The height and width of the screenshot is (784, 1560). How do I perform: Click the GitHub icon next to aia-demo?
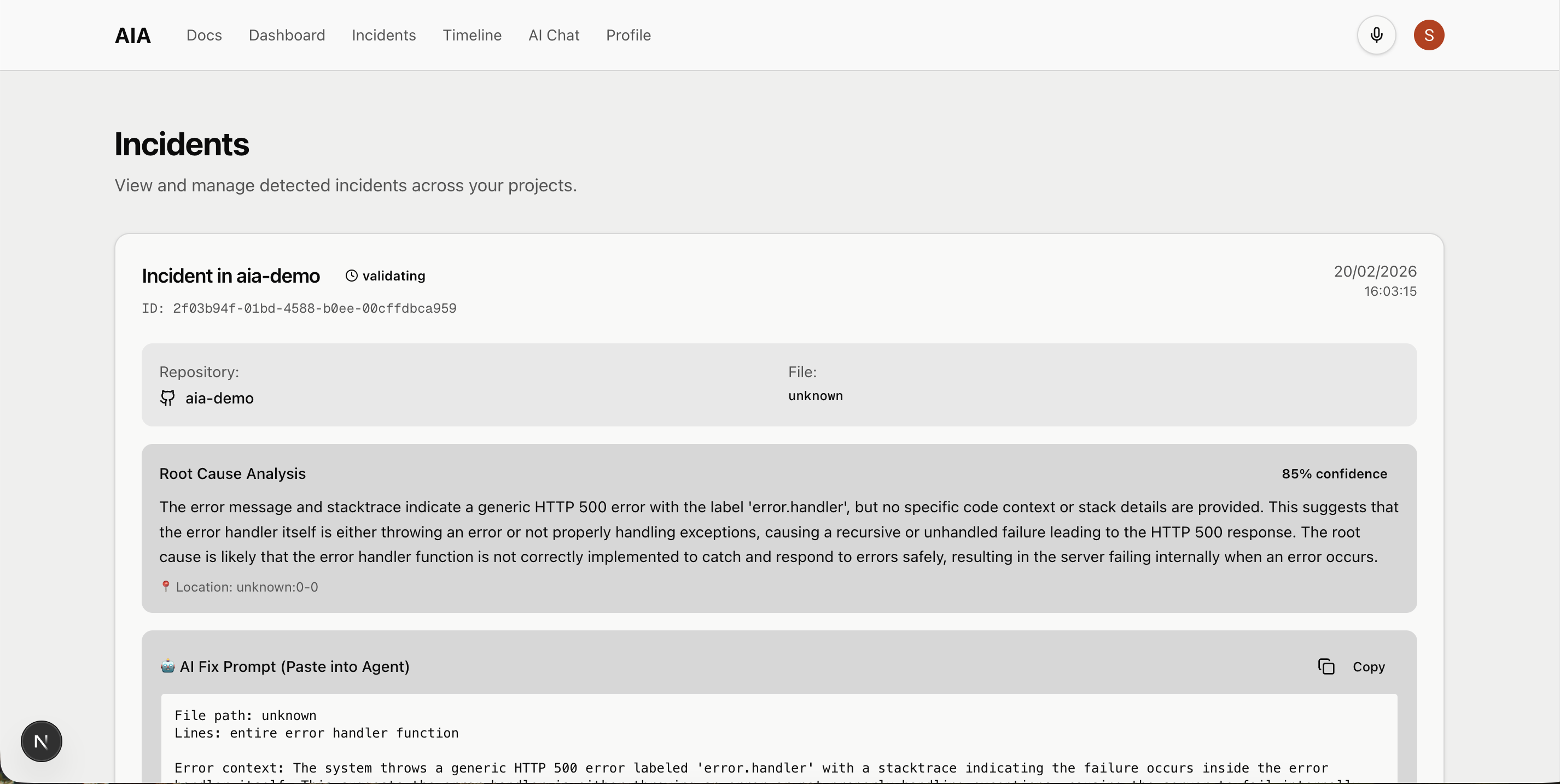coord(168,398)
